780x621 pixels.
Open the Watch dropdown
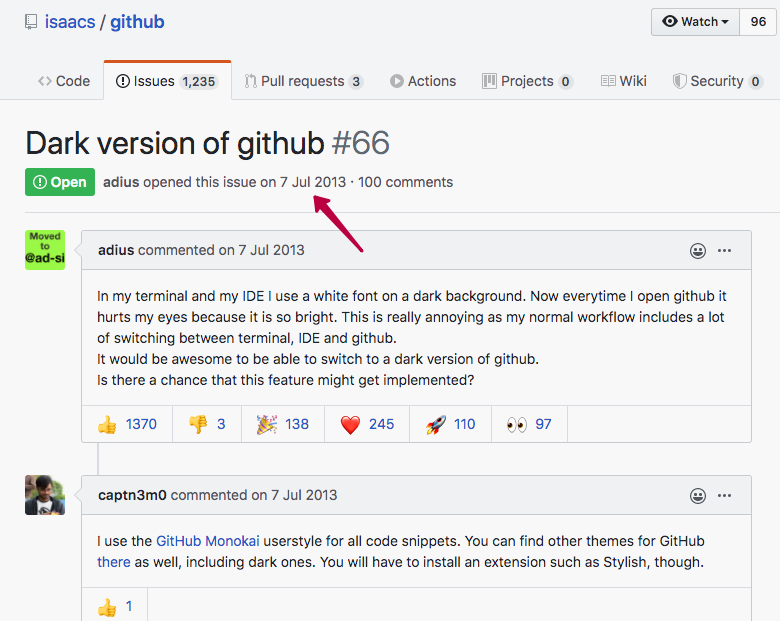pyautogui.click(x=695, y=22)
